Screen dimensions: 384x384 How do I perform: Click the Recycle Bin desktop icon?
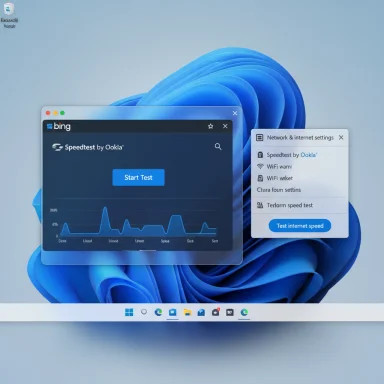pyautogui.click(x=9, y=15)
